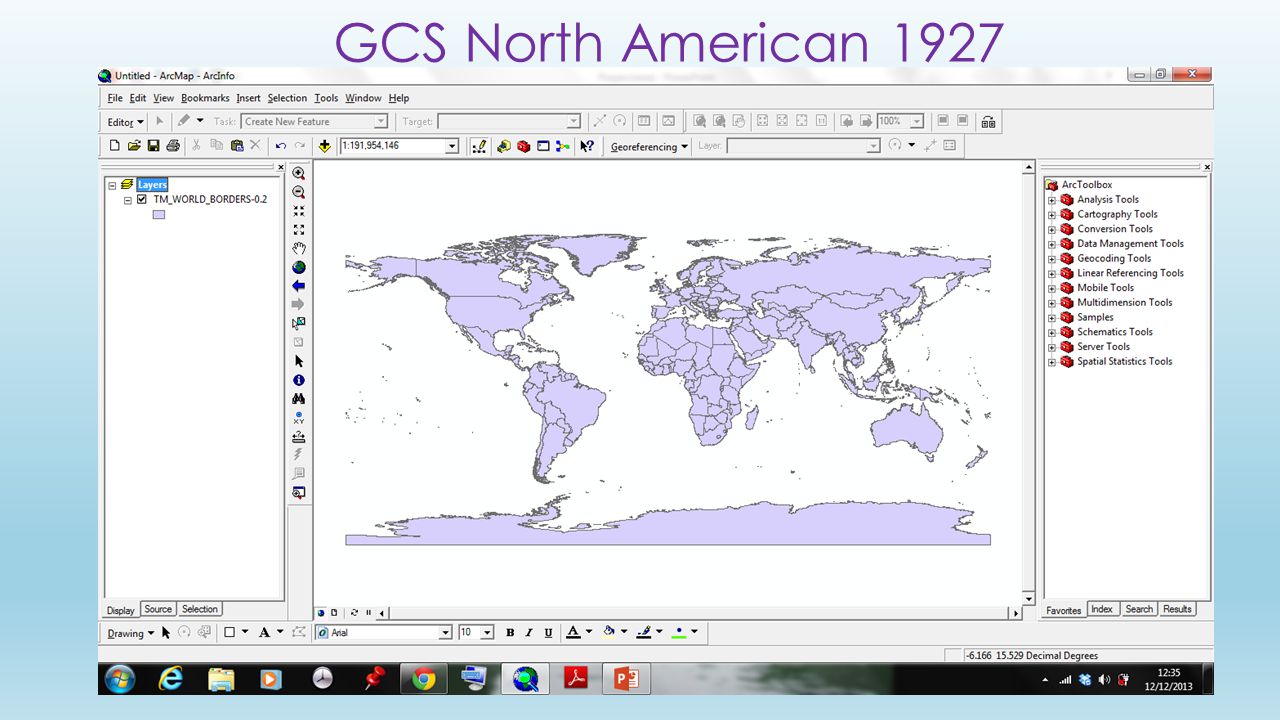This screenshot has width=1280, height=720.
Task: Activate the Identify info tool
Action: coord(298,380)
